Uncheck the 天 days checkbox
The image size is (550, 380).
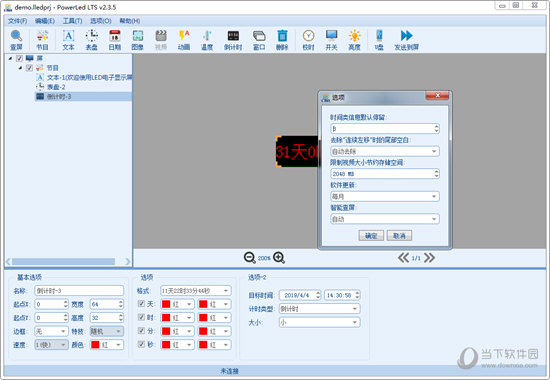(141, 304)
